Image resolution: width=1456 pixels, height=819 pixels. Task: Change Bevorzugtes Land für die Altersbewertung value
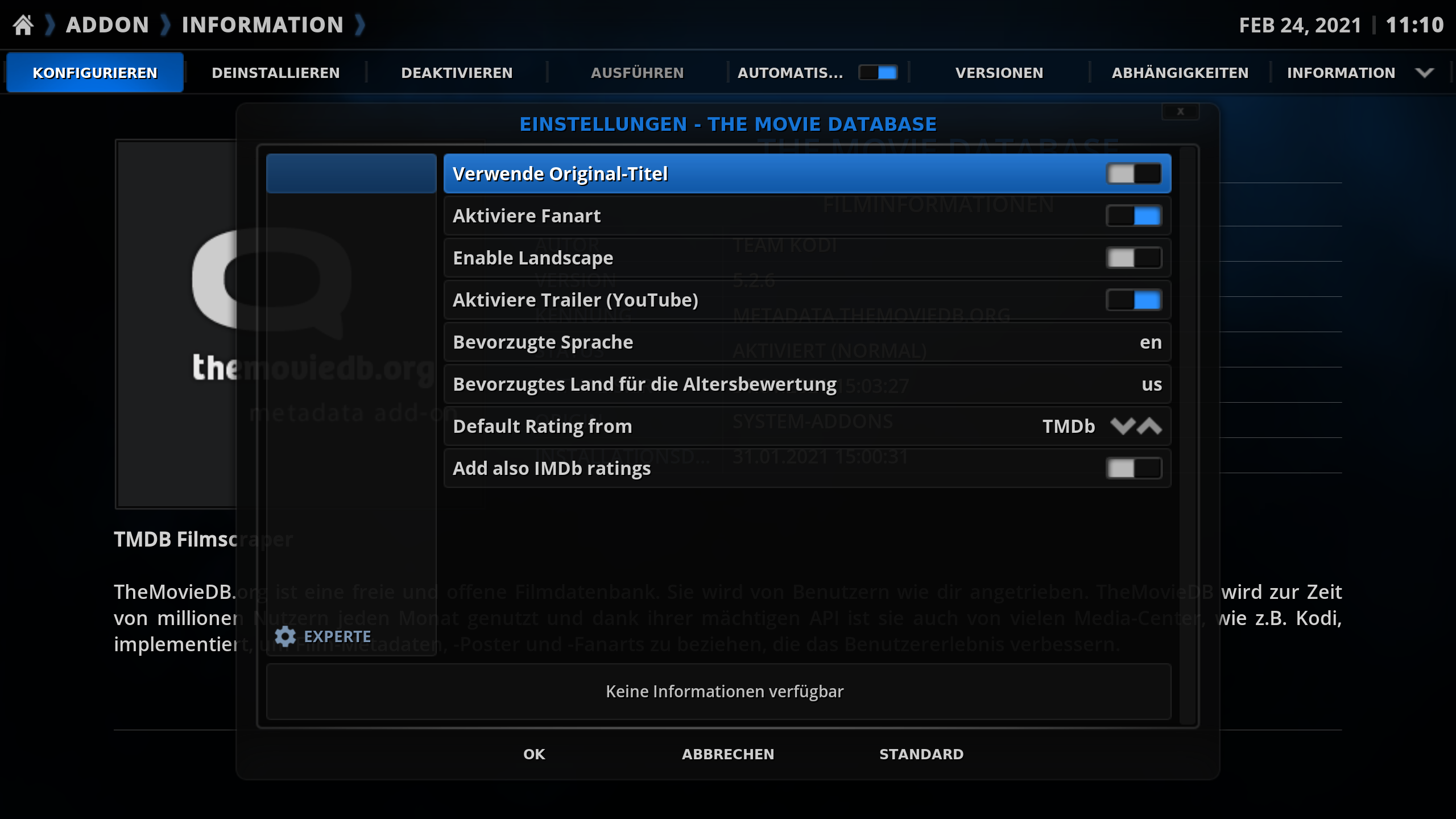(x=1152, y=384)
